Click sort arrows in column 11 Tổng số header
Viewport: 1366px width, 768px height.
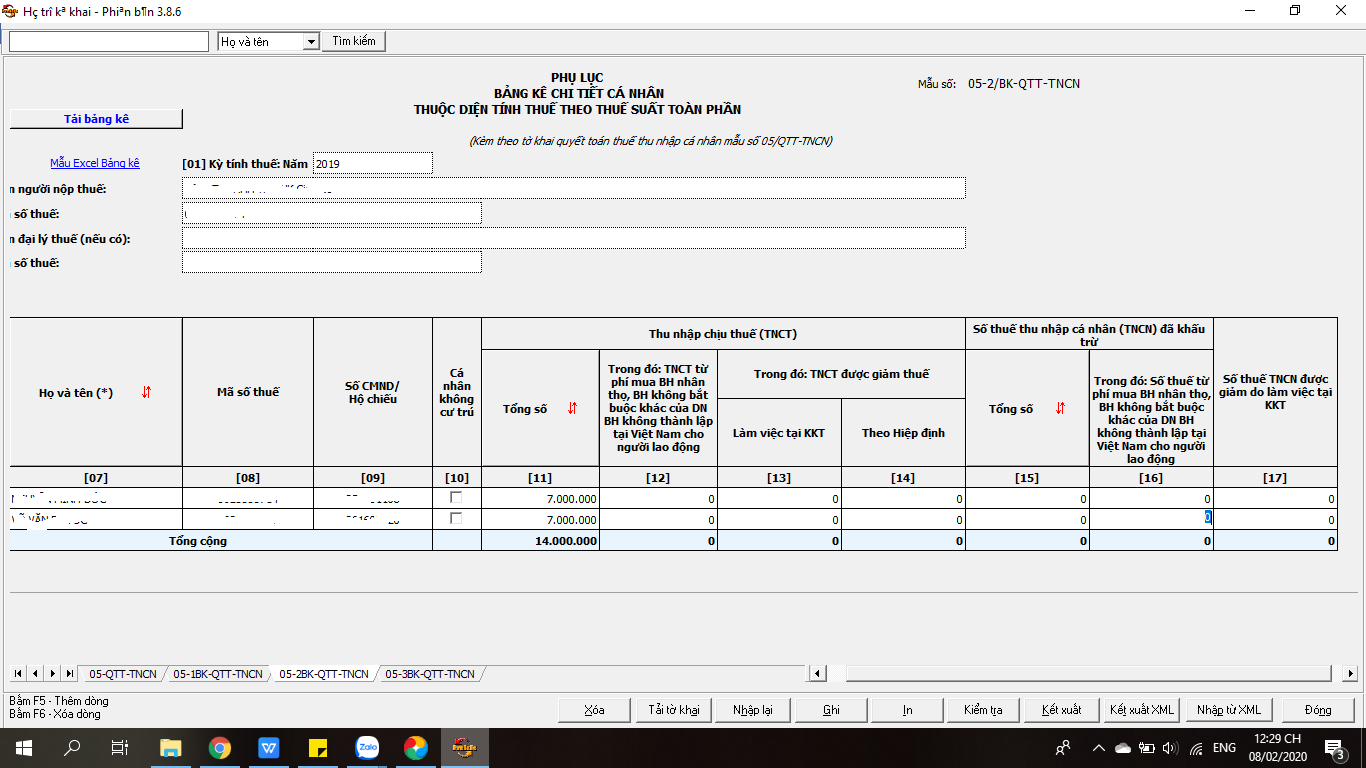point(572,408)
